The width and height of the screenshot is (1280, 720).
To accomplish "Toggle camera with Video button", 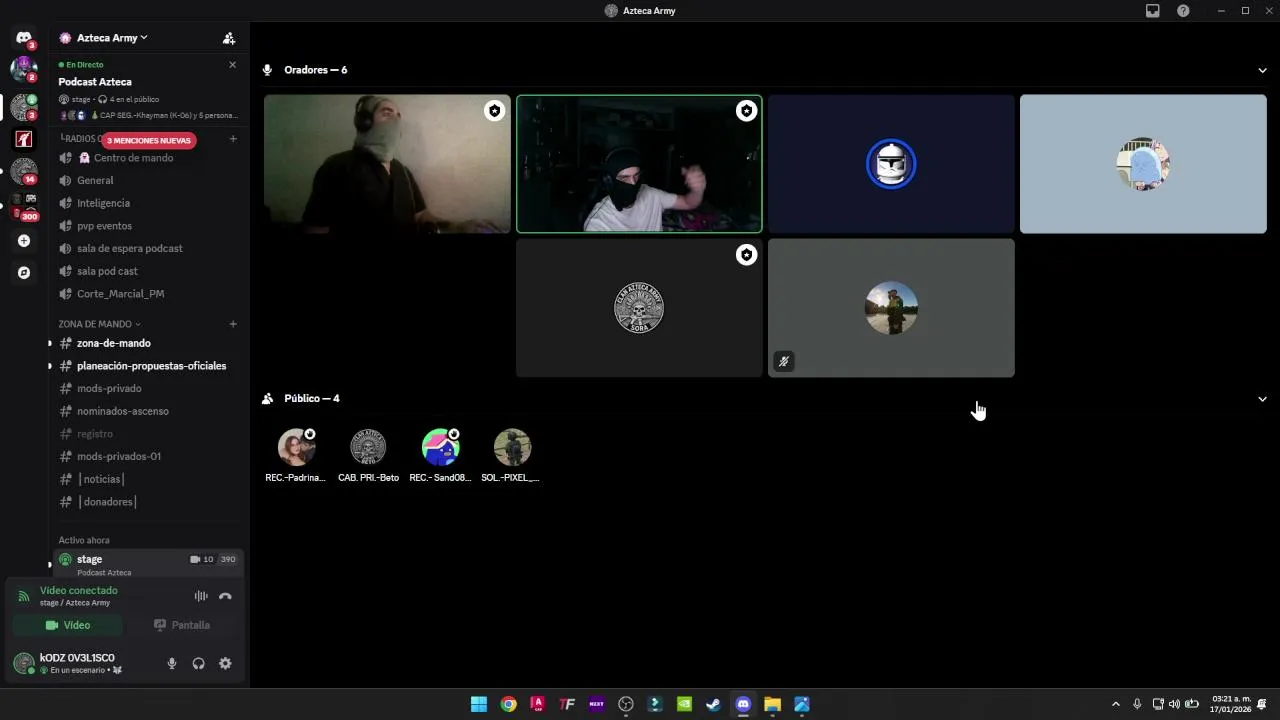I will [x=67, y=625].
